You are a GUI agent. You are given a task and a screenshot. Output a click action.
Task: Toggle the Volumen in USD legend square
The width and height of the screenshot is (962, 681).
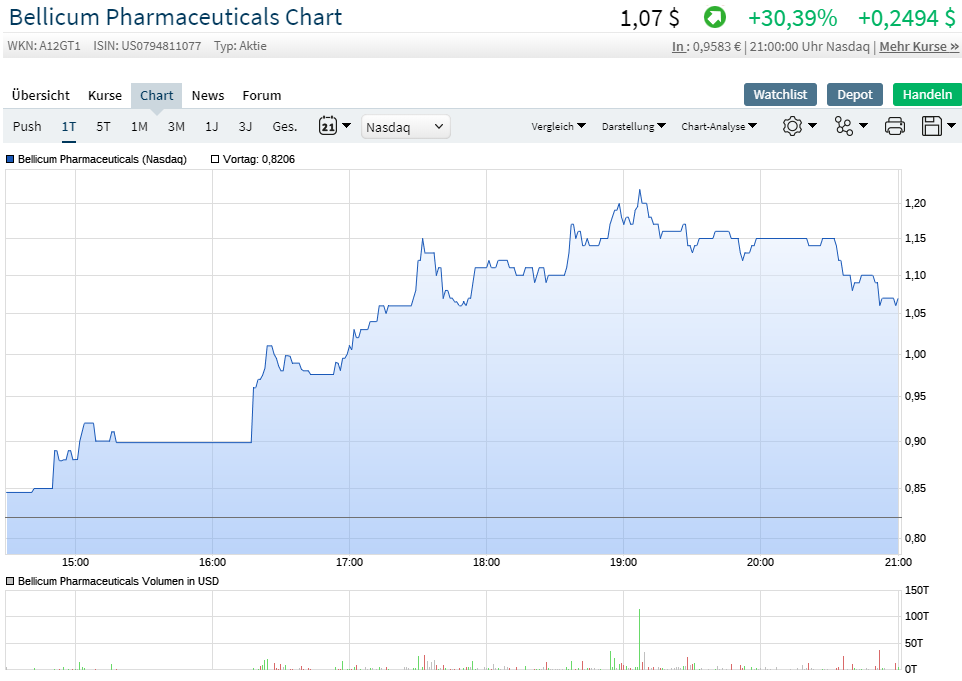pos(8,581)
